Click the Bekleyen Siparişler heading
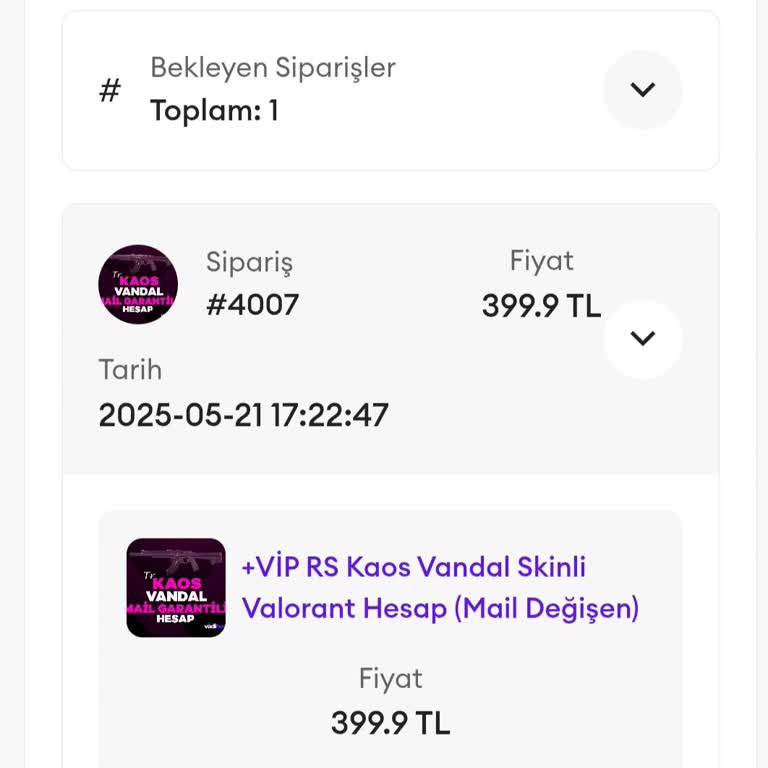The height and width of the screenshot is (768, 768). (272, 68)
